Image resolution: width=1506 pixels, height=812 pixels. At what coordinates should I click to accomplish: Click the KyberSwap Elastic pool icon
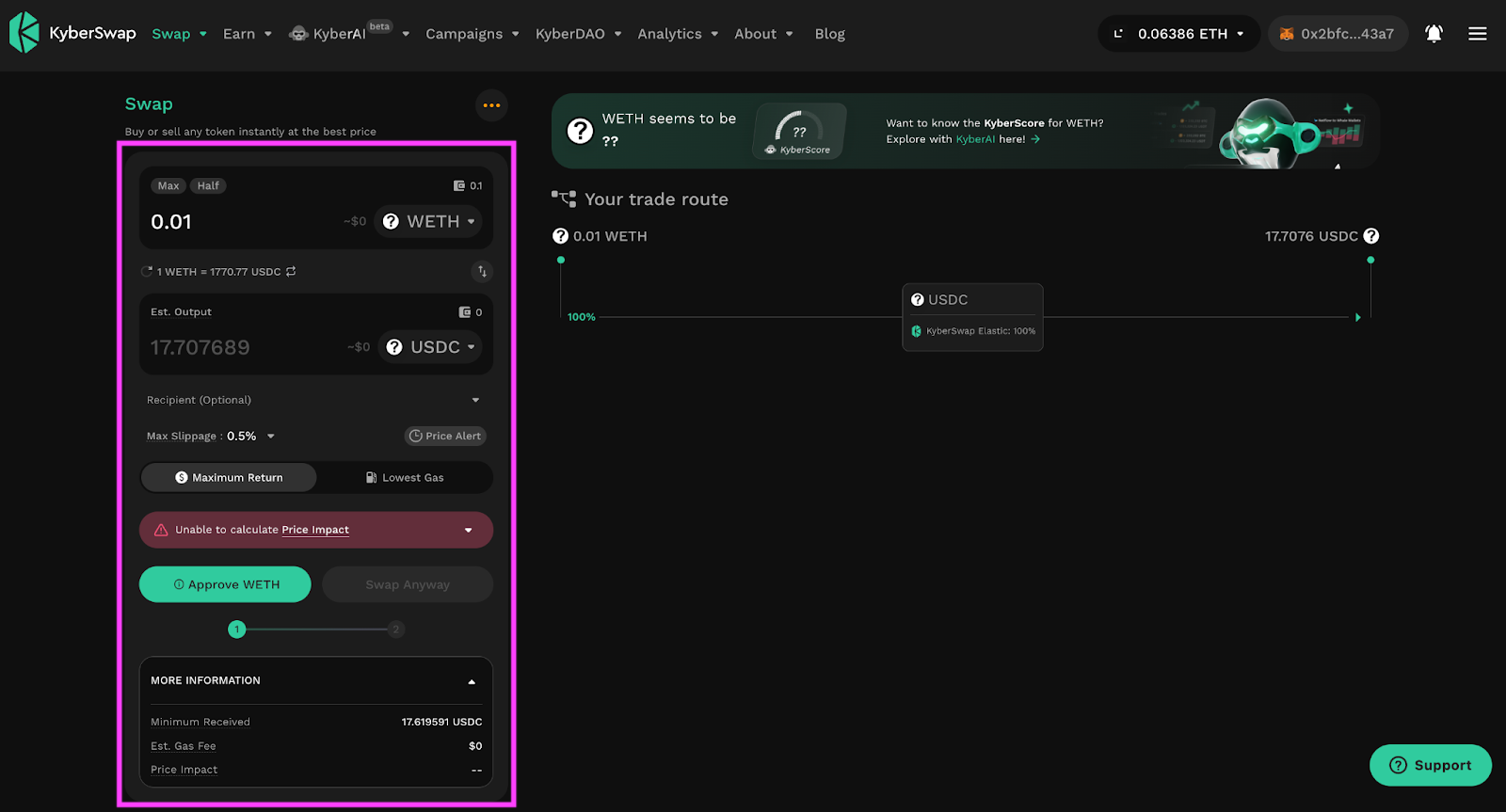click(917, 331)
